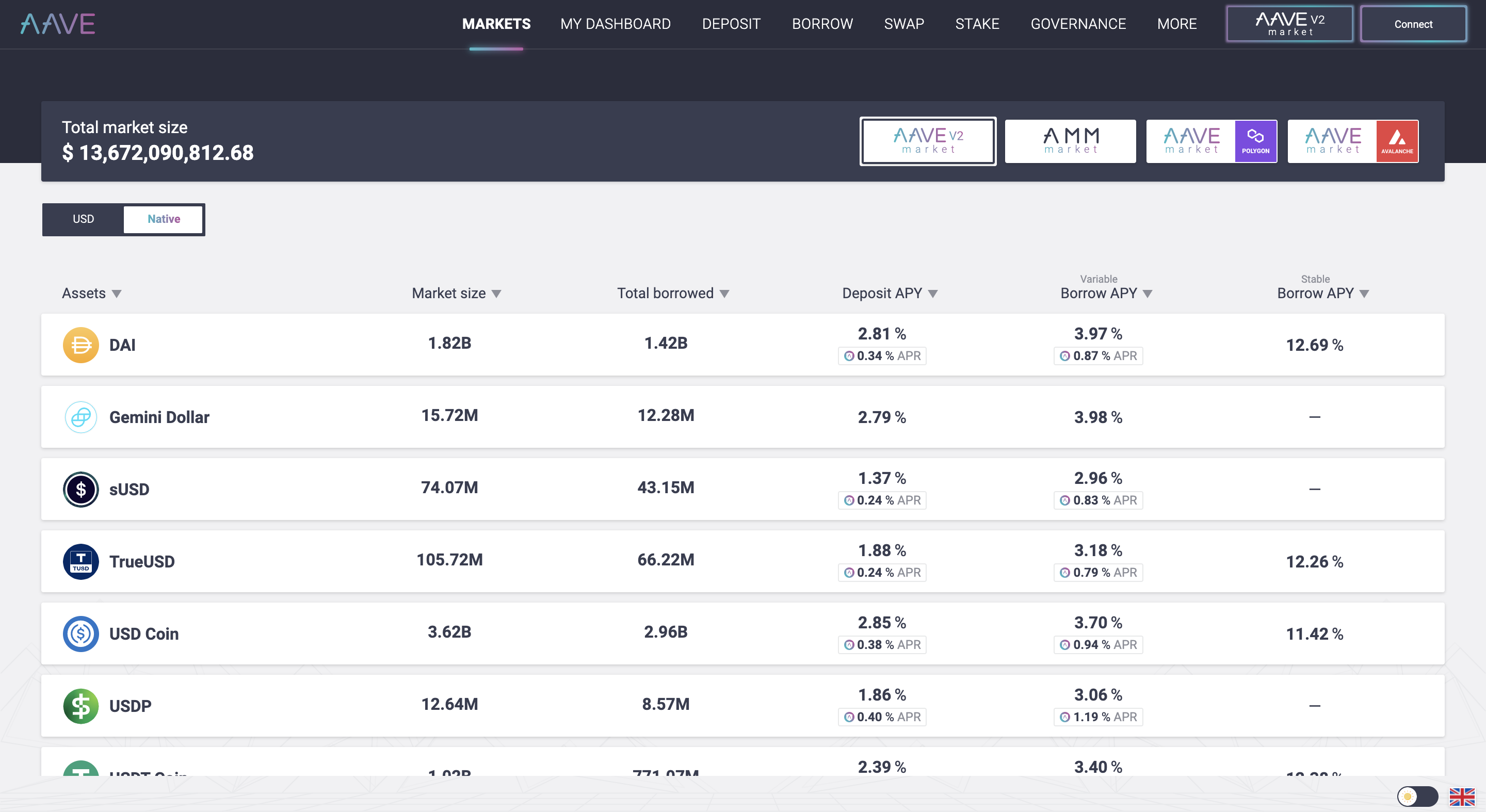Open the Gemini Dollar asset row
Screen dimensions: 1486x812
coord(743,417)
